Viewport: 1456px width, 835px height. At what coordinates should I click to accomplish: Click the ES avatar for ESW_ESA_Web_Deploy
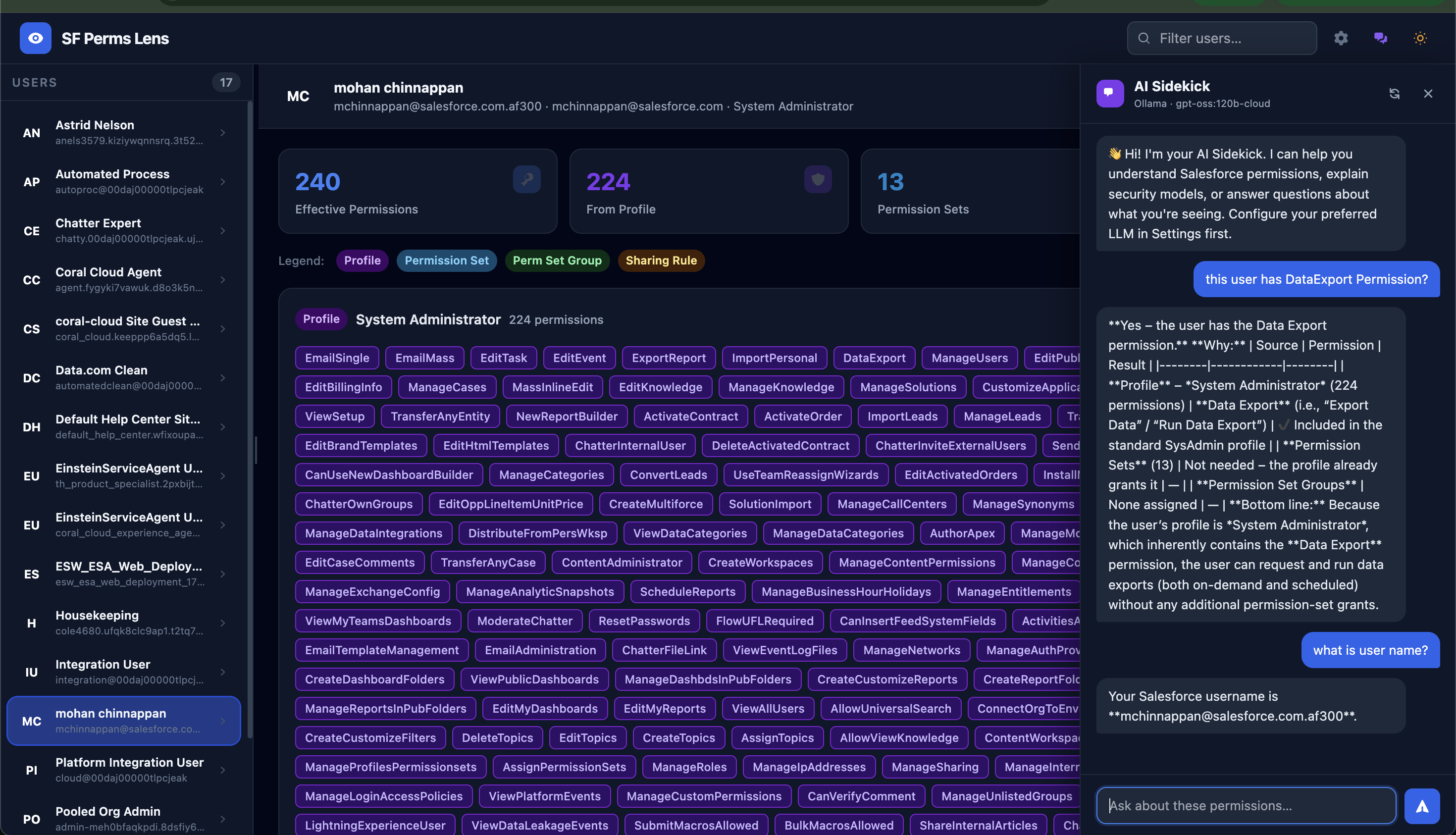pos(32,574)
